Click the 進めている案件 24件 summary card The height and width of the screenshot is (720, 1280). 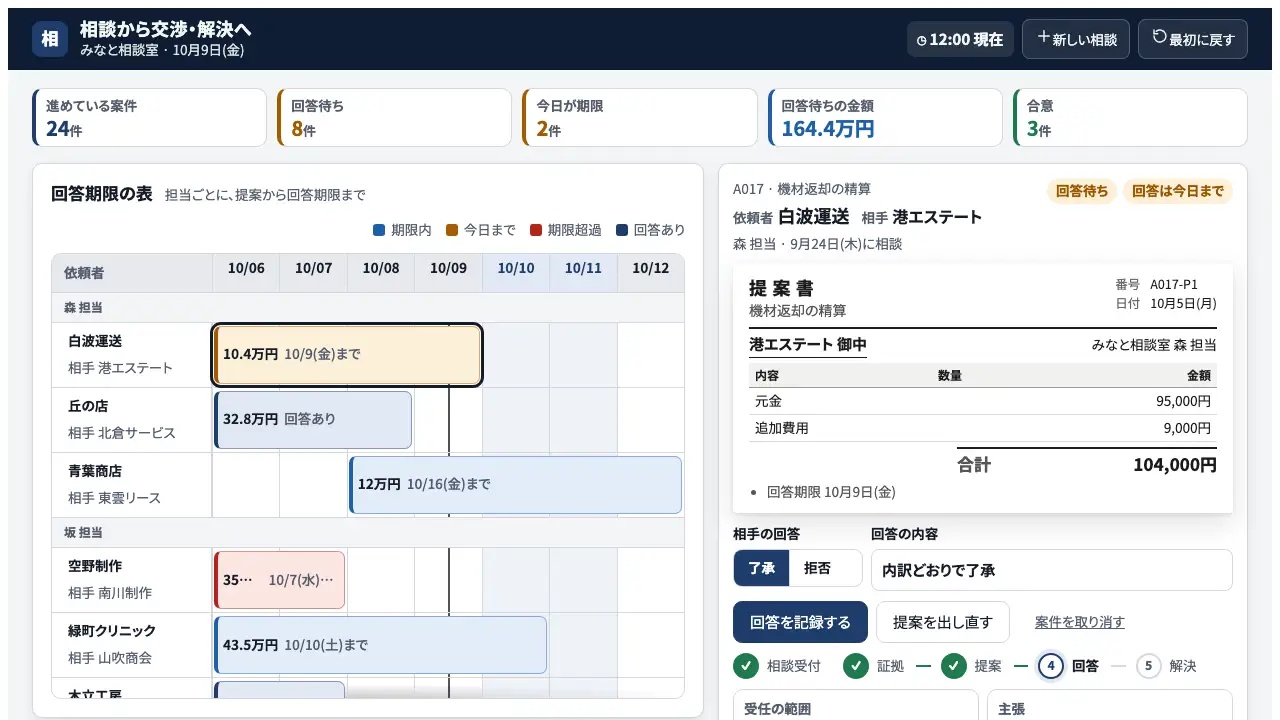coord(149,118)
